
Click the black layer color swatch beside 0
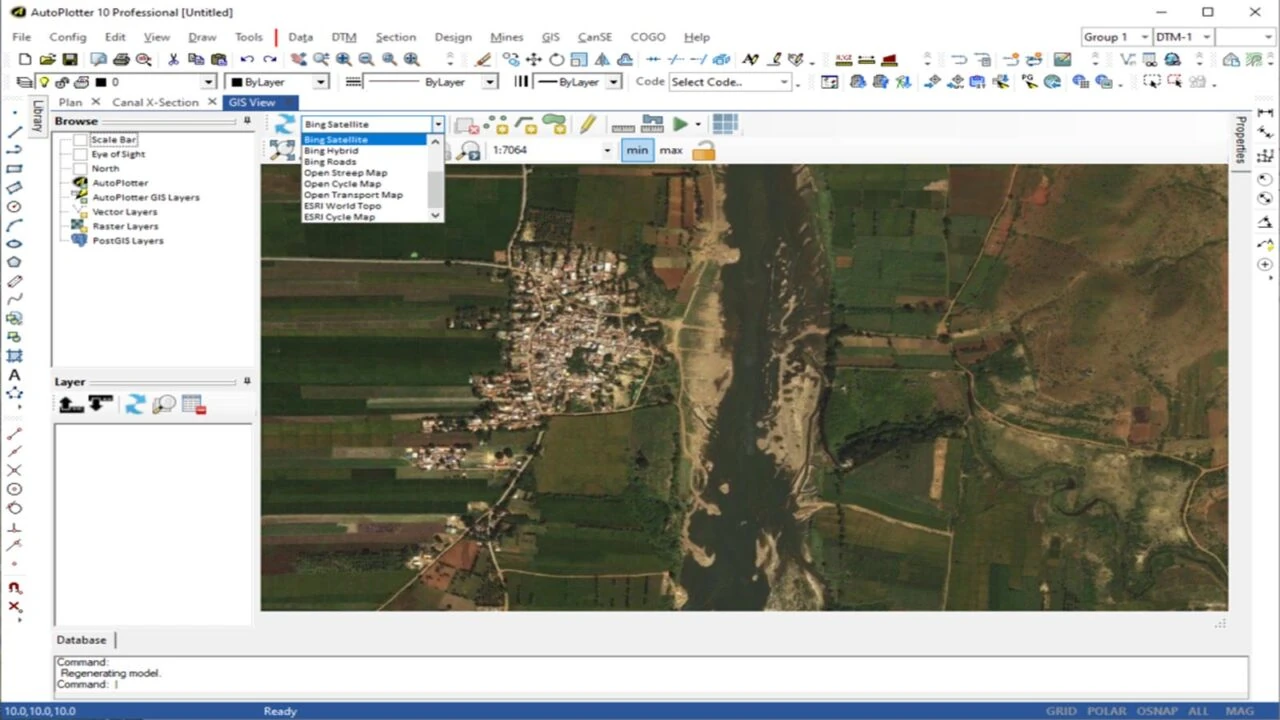pyautogui.click(x=100, y=82)
